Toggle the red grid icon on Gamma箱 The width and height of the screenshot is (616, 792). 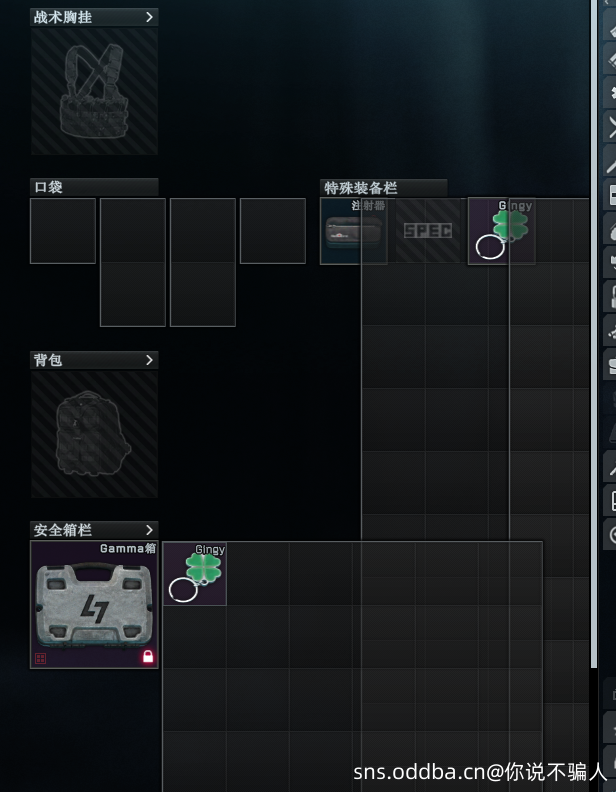point(40,658)
